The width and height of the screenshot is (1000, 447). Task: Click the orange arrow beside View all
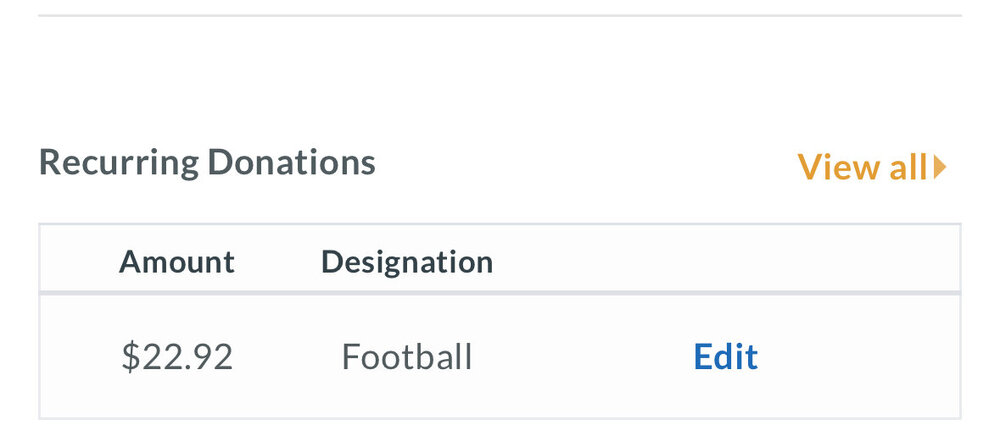pyautogui.click(x=940, y=168)
